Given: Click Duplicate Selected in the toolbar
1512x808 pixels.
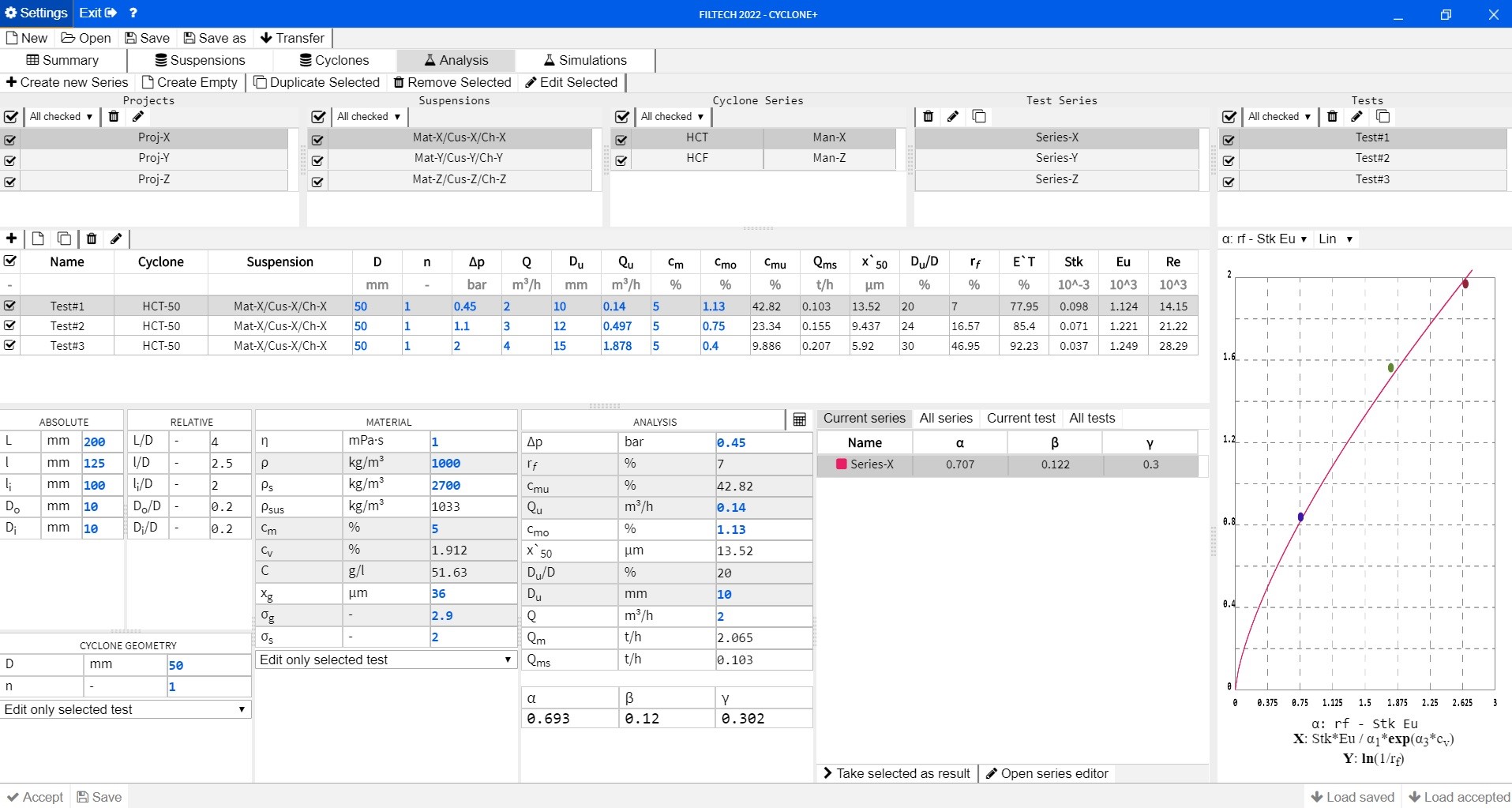Looking at the screenshot, I should tap(317, 82).
